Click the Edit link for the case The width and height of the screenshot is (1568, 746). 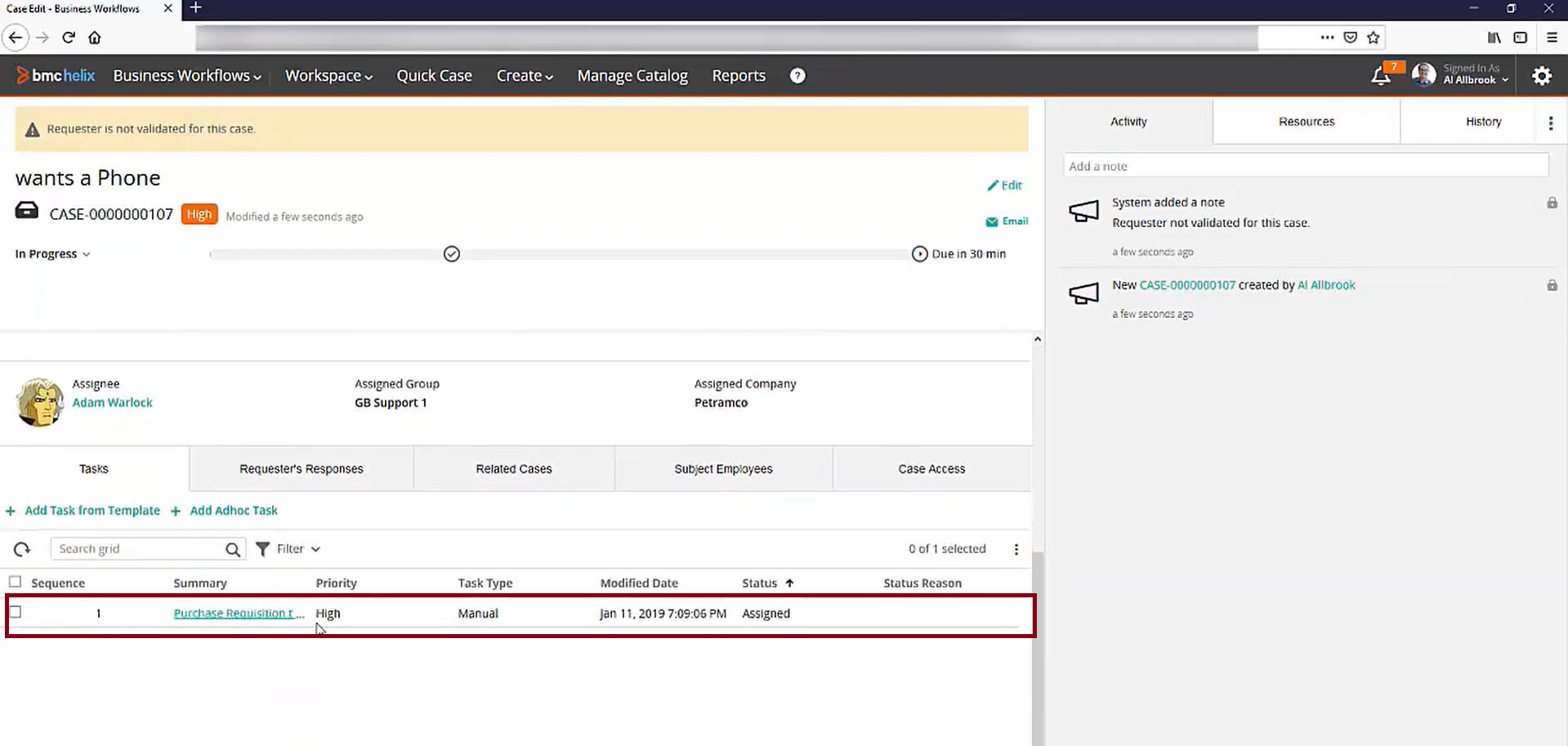[x=1005, y=185]
